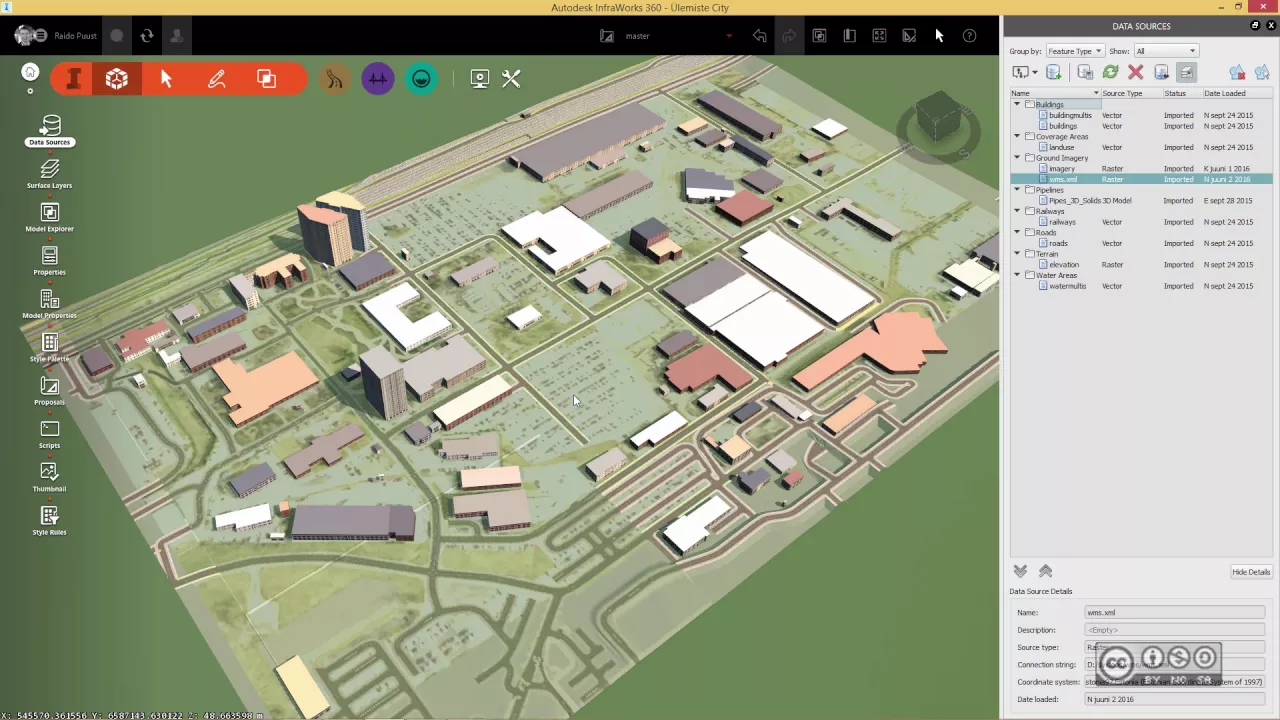Open the teal drainage design tools icon
The image size is (1280, 720).
click(421, 79)
